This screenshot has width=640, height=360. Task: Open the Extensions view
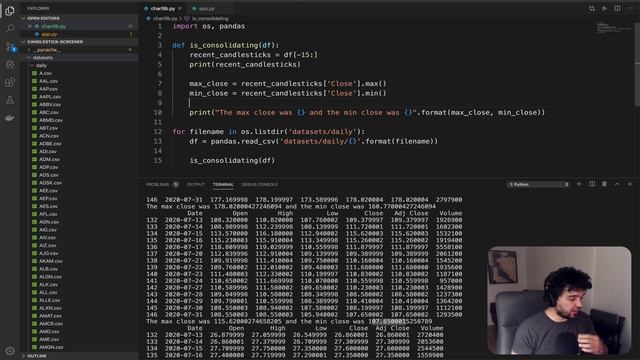(x=10, y=82)
